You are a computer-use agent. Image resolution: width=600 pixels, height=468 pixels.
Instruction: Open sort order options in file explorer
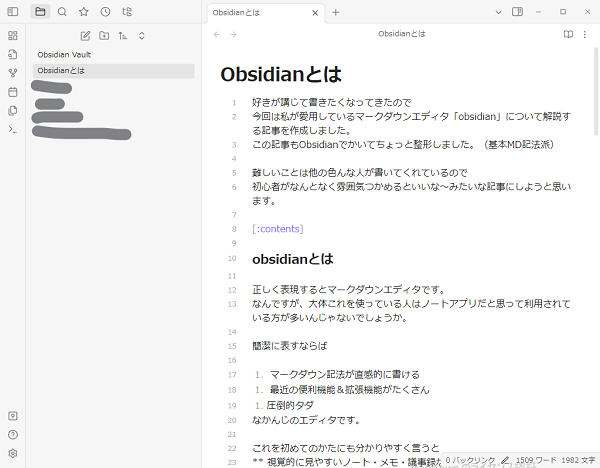click(123, 36)
